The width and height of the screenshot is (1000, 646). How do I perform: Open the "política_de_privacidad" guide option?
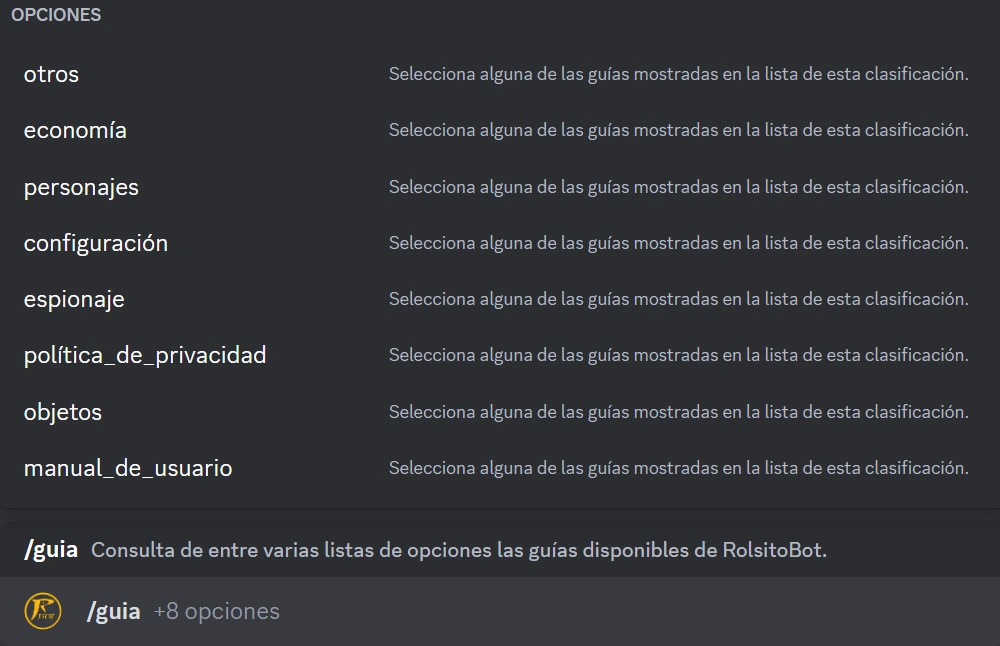tap(145, 355)
